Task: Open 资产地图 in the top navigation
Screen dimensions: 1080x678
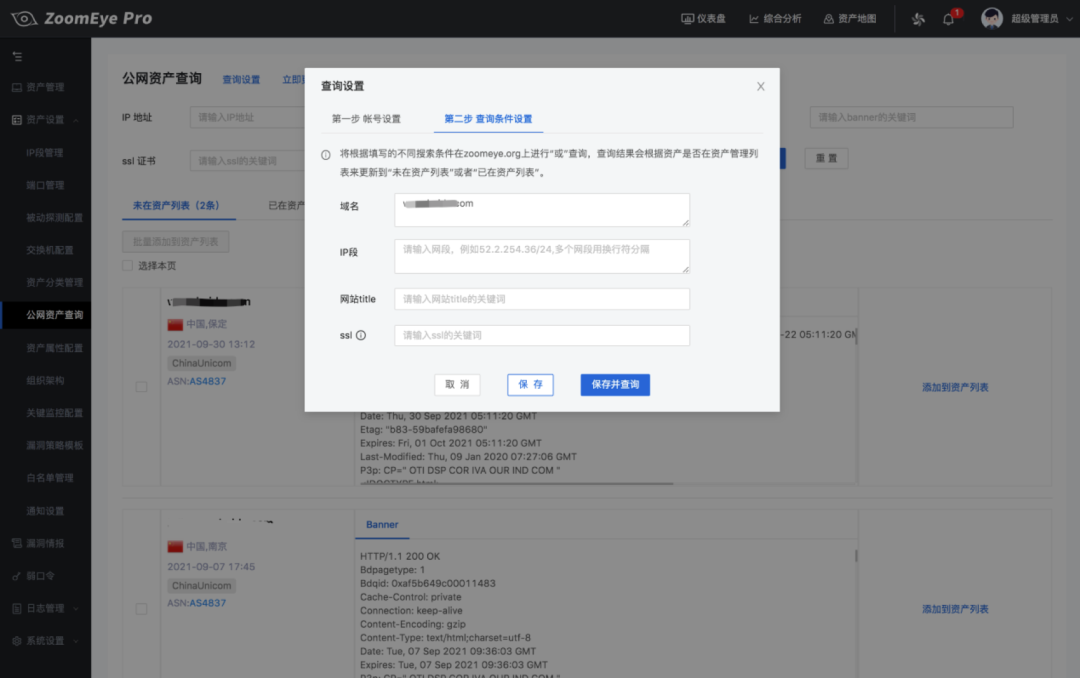Action: click(850, 19)
